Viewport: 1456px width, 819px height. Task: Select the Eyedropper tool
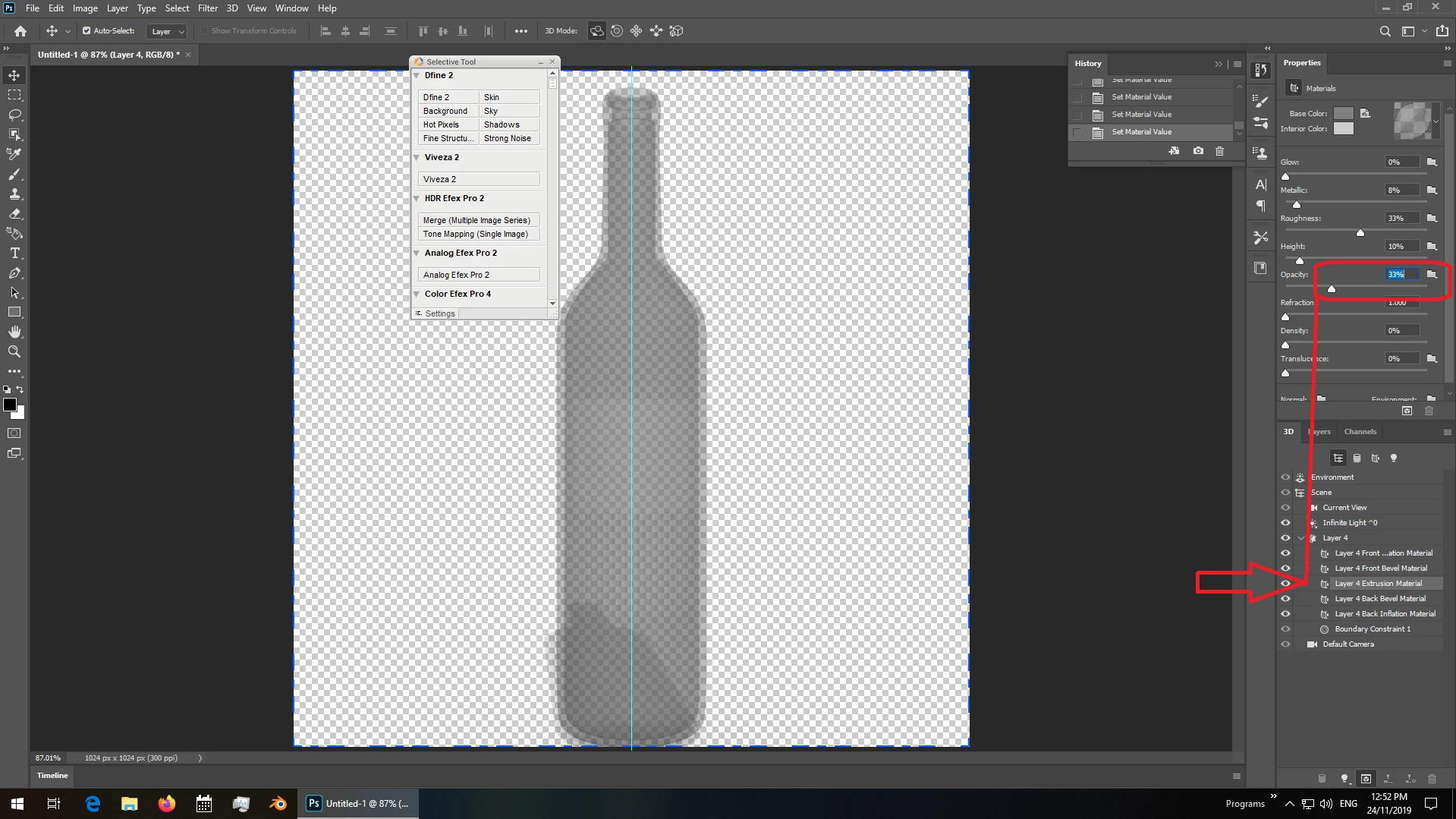tap(14, 154)
